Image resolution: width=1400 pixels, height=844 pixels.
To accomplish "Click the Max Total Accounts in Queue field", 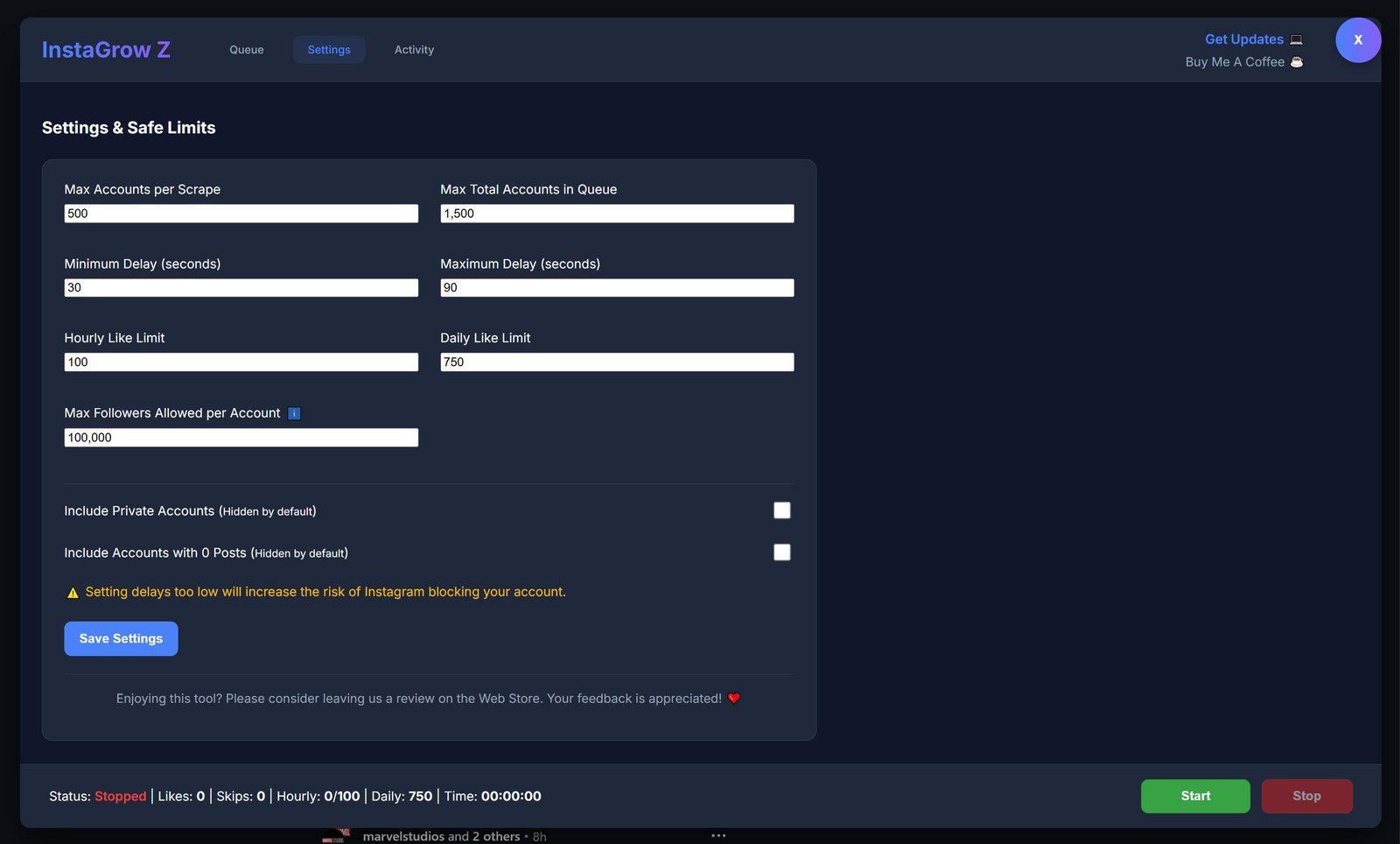I will tap(617, 213).
